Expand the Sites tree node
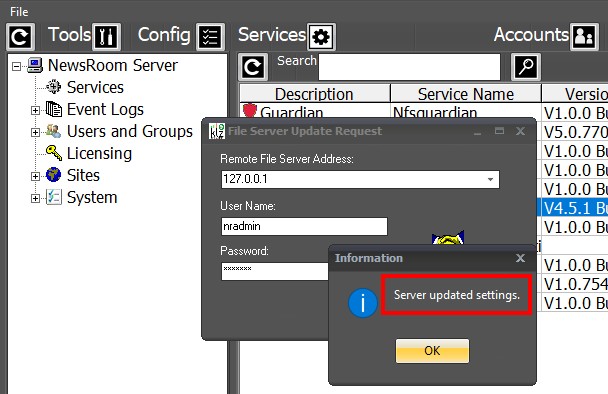 click(35, 176)
